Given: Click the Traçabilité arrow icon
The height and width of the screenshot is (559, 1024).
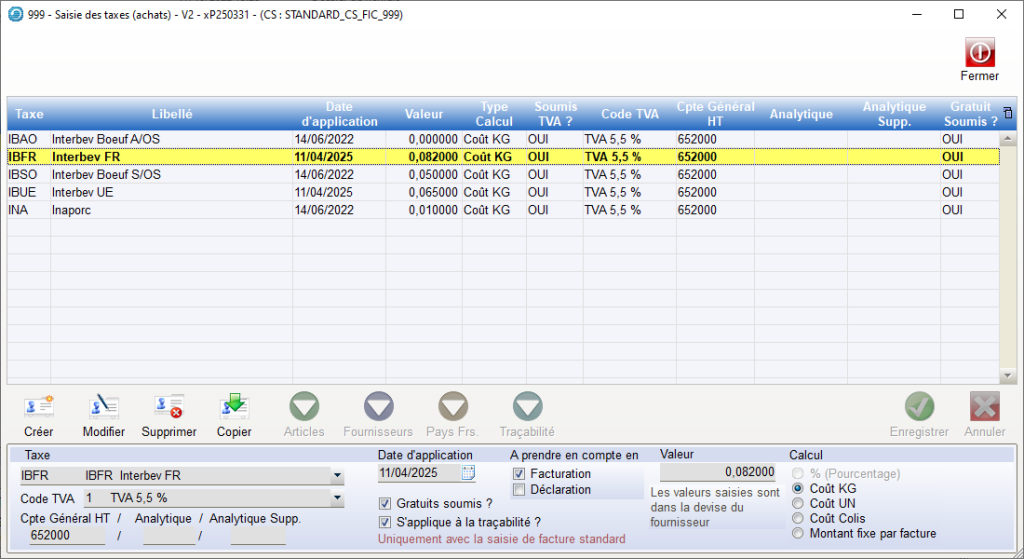Looking at the screenshot, I should [527, 407].
